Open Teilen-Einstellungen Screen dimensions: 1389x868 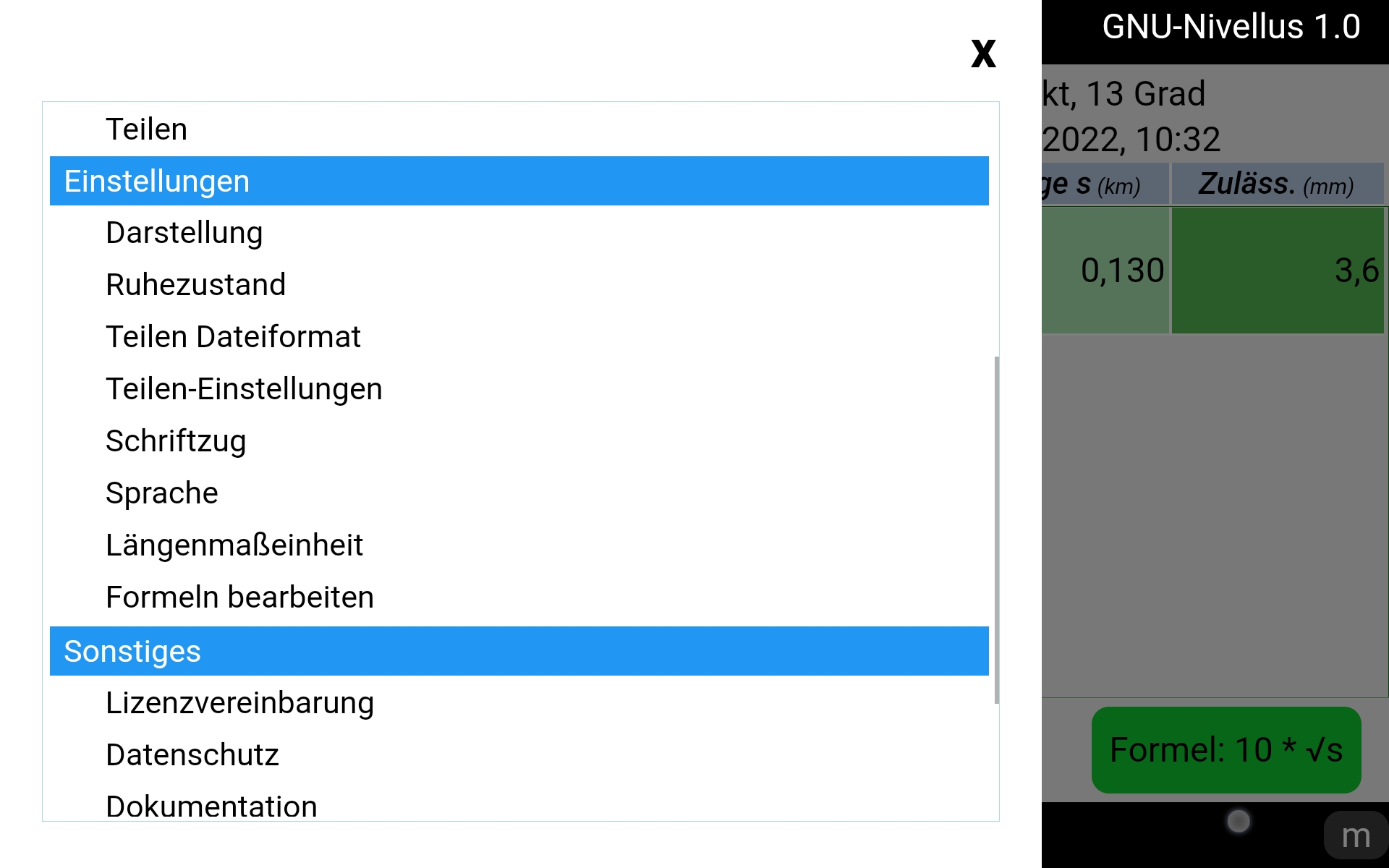244,389
